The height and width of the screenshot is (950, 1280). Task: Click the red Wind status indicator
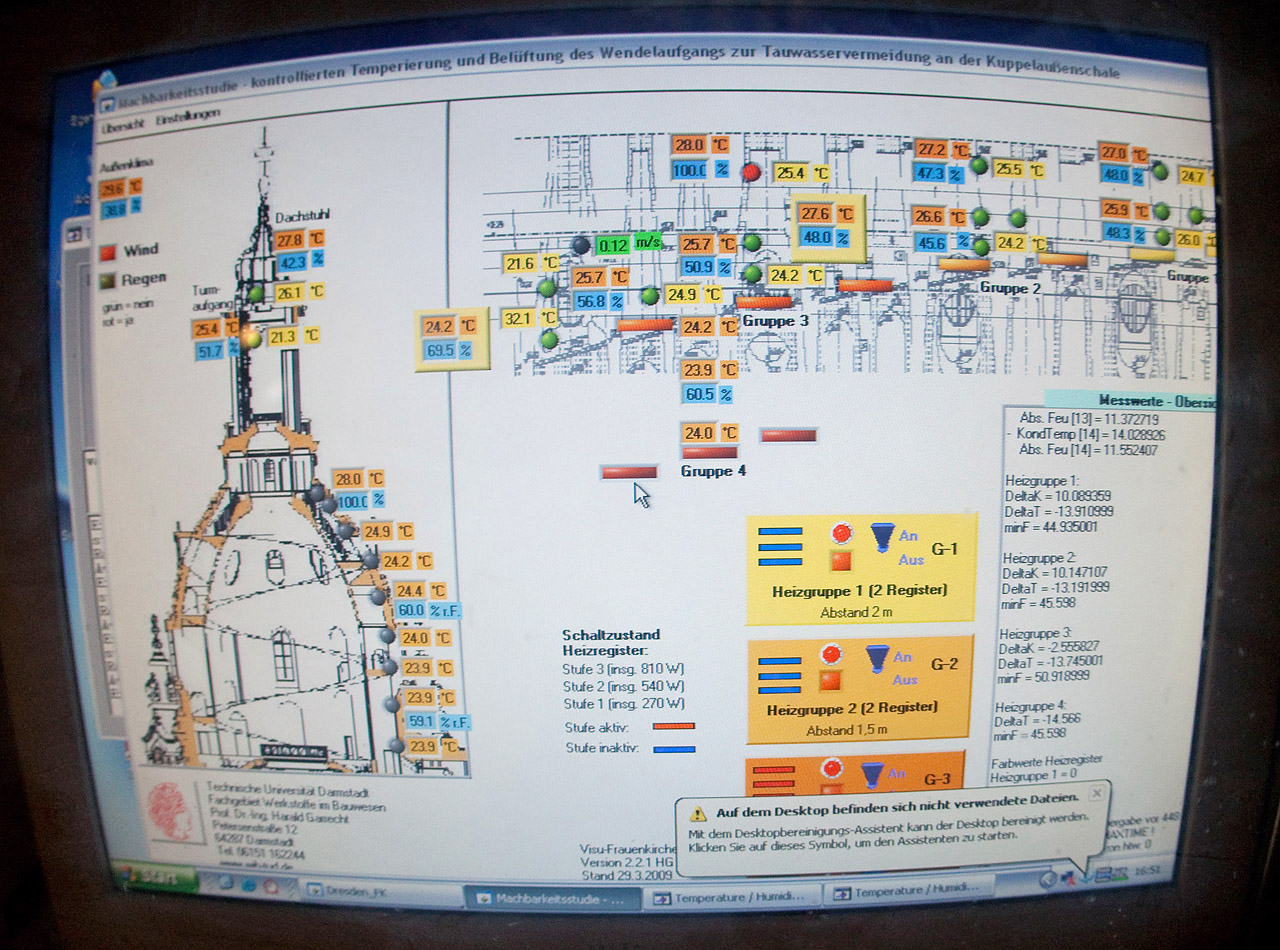(x=108, y=251)
